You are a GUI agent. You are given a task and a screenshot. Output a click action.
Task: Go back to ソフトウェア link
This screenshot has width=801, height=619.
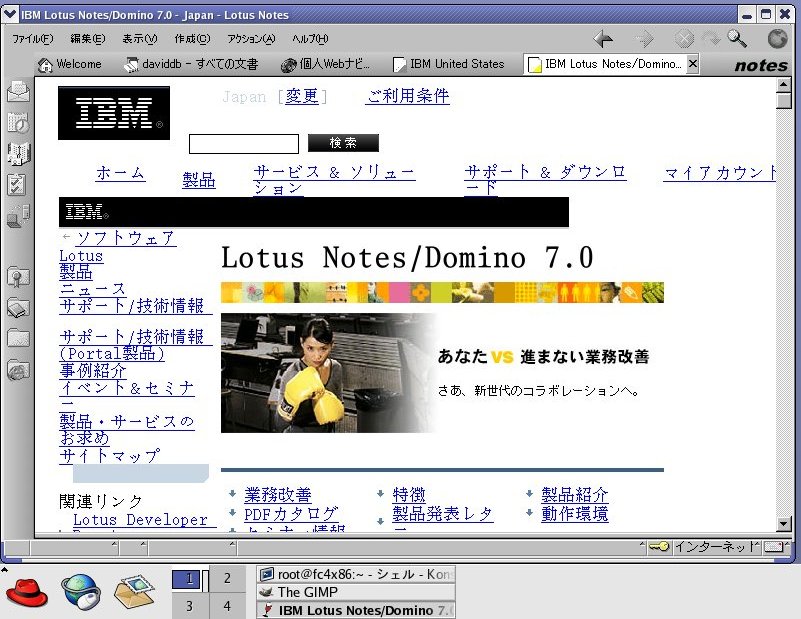(126, 239)
